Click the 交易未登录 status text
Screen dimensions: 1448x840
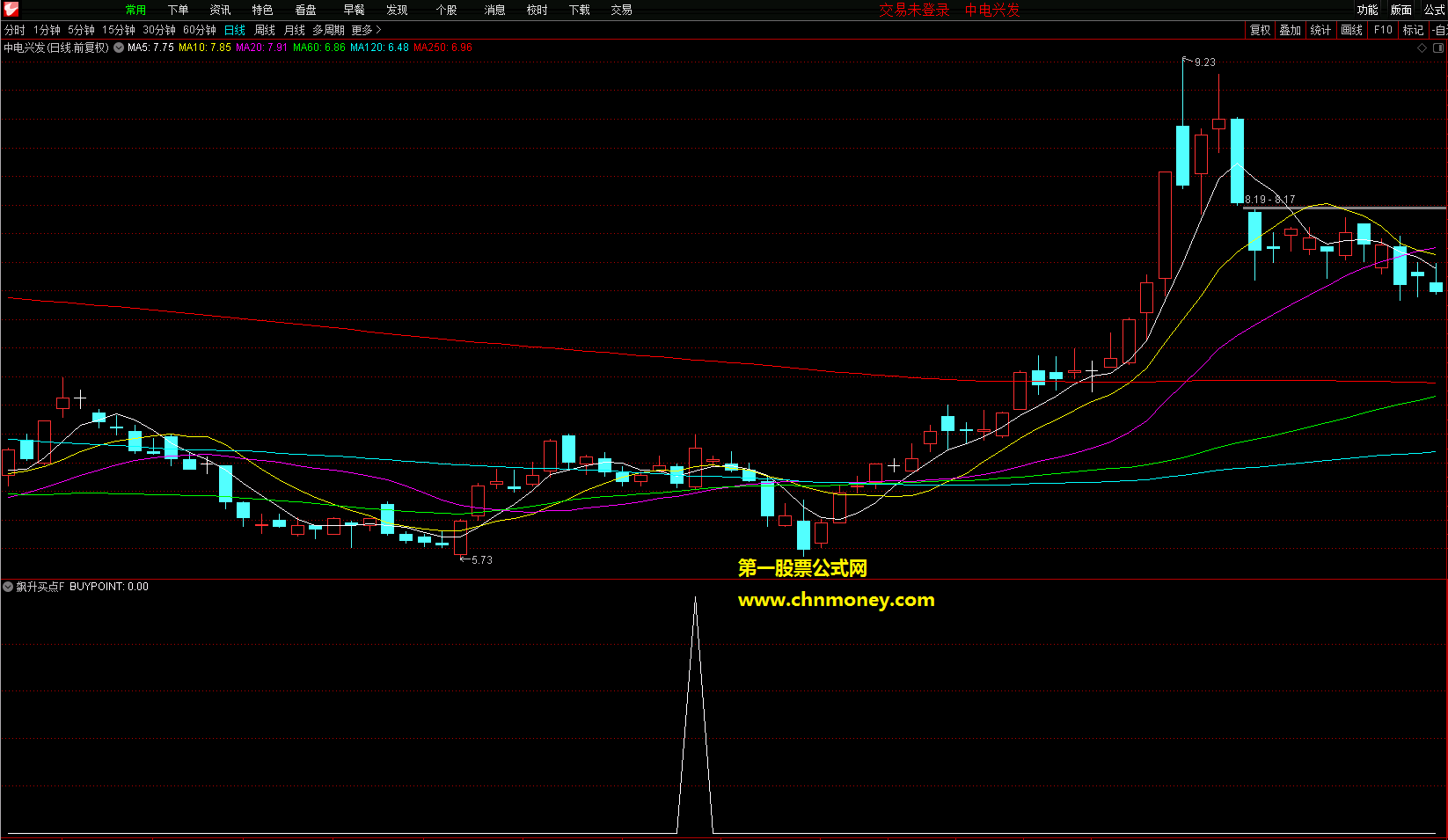pos(914,10)
